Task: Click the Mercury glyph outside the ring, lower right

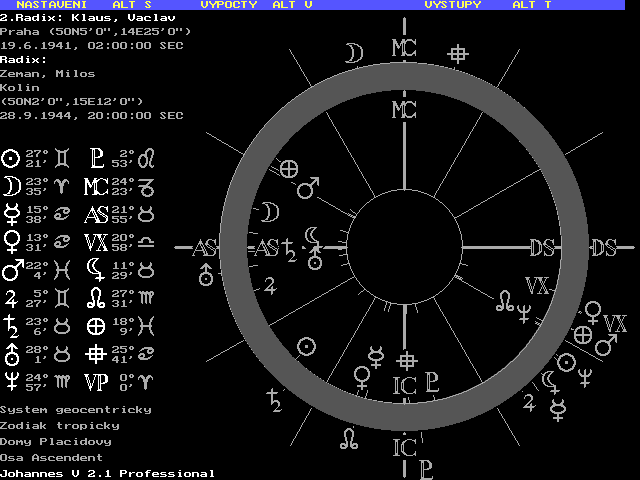Action: click(558, 410)
